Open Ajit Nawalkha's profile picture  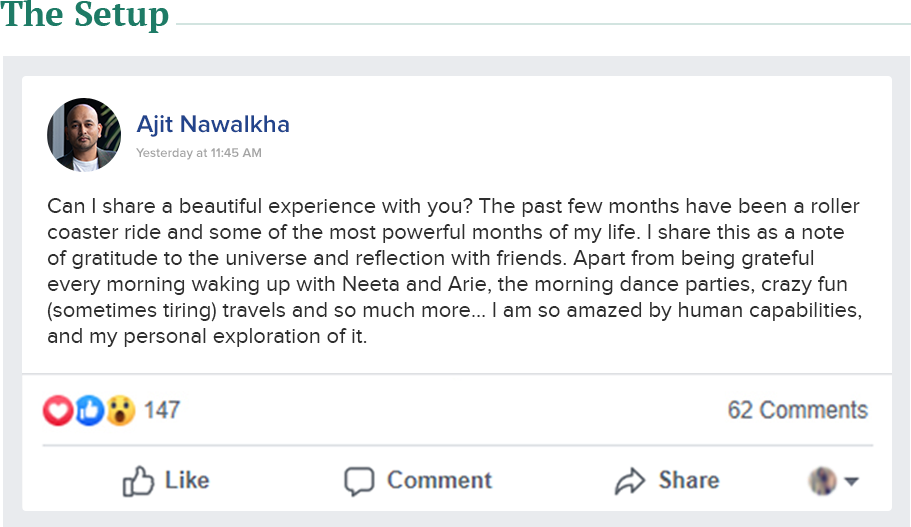coord(84,135)
